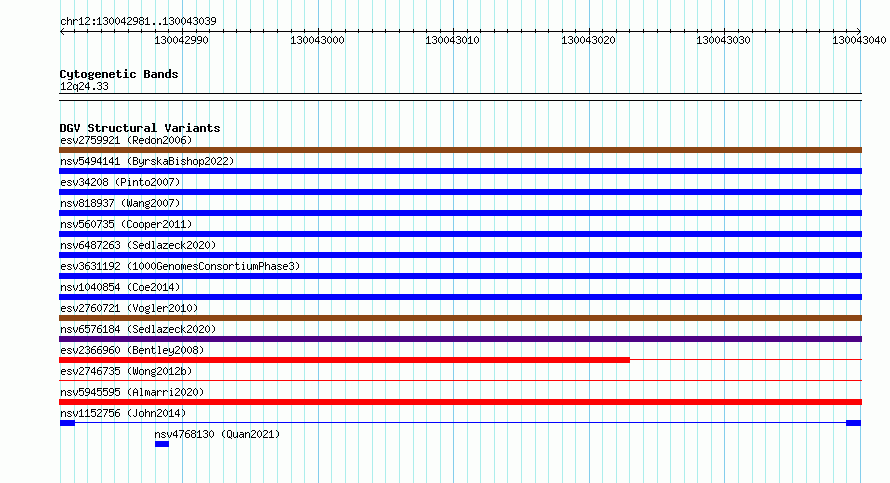The width and height of the screenshot is (890, 483).
Task: Select the nsv5494141 (ByrskaBishop2022) variant label
Action: pos(147,161)
